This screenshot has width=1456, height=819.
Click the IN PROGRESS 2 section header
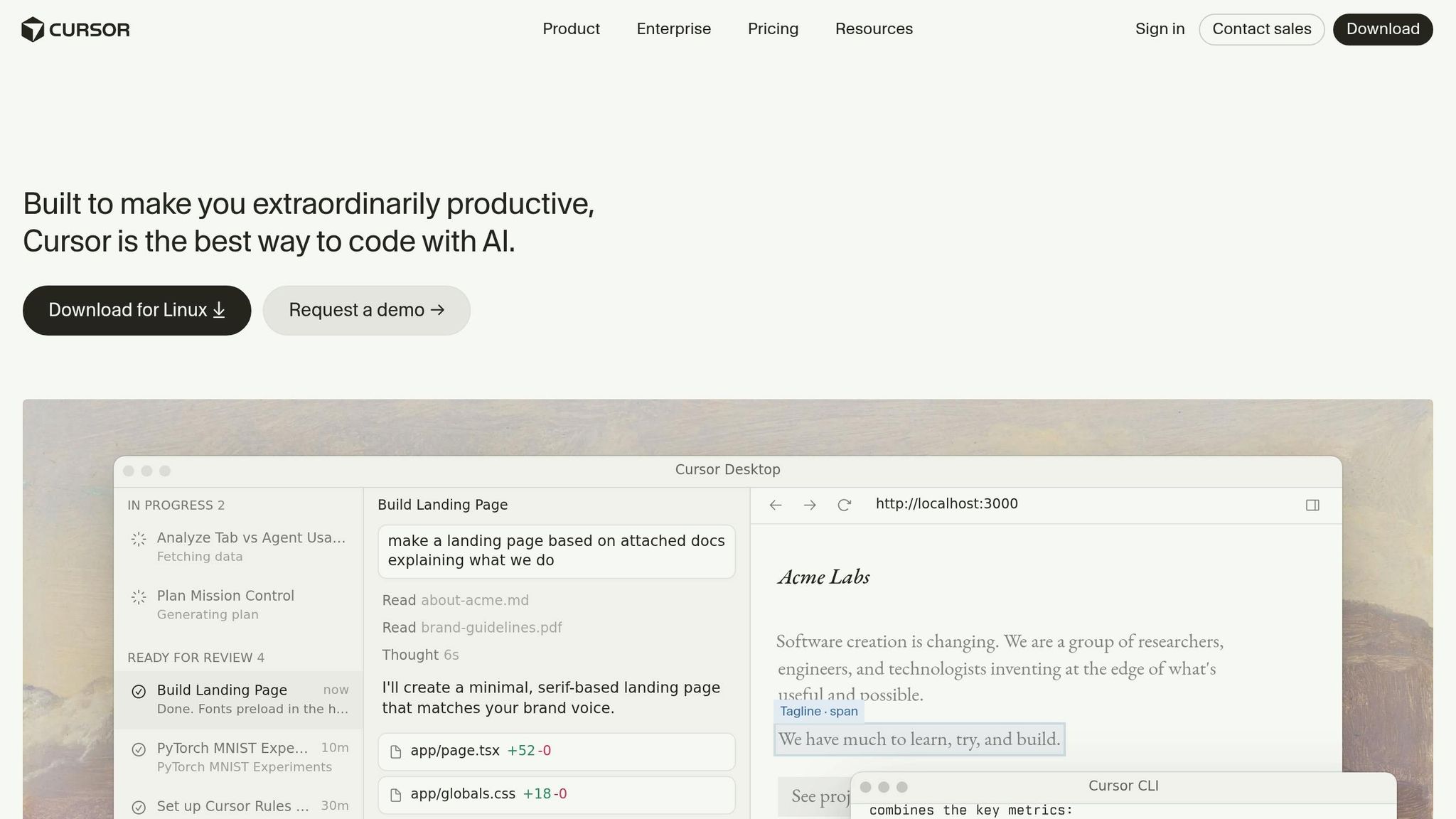pos(176,505)
